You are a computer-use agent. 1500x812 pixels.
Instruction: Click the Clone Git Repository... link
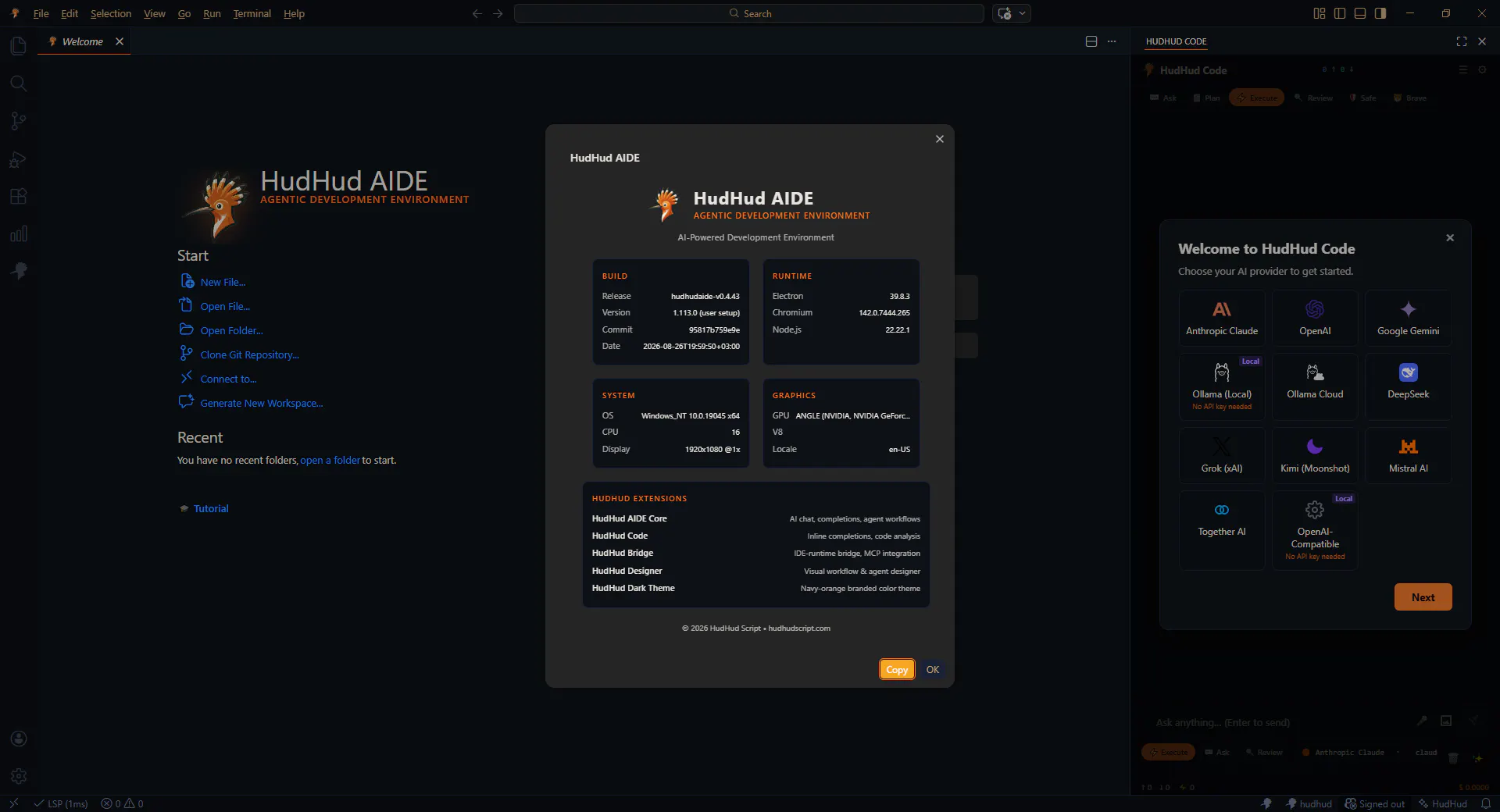249,354
